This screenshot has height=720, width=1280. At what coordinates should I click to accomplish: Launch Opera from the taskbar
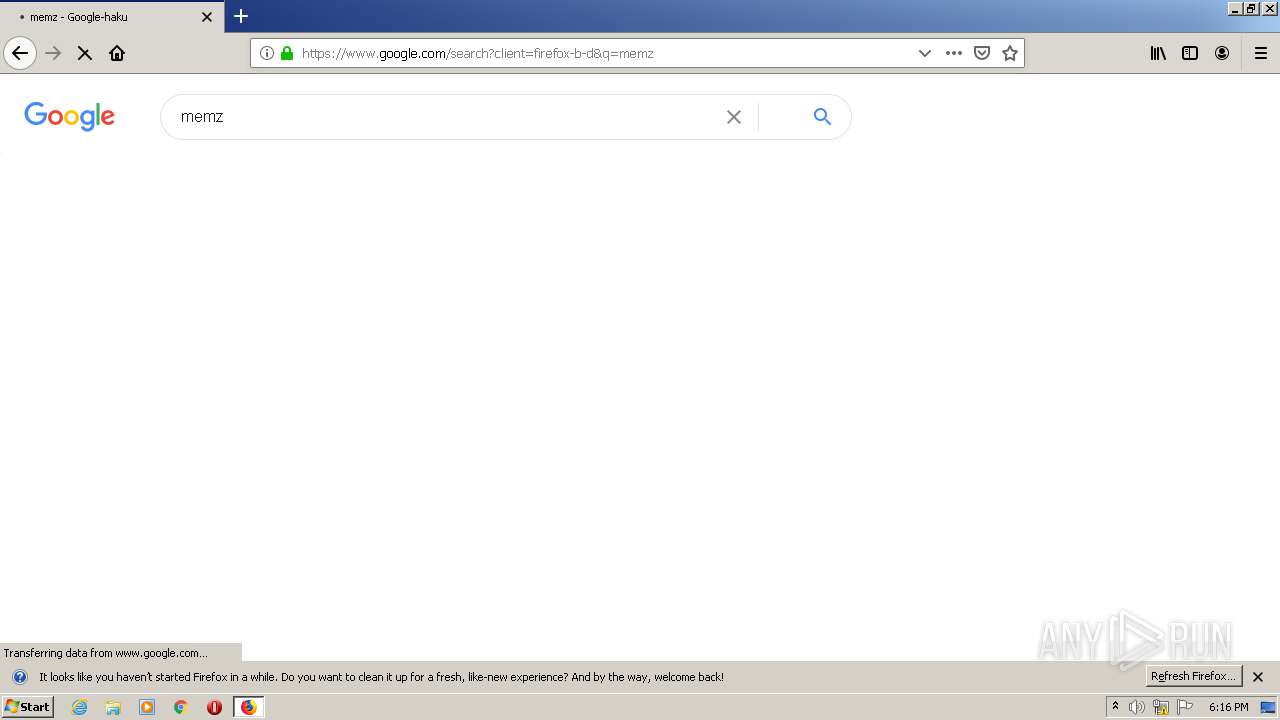(x=214, y=707)
